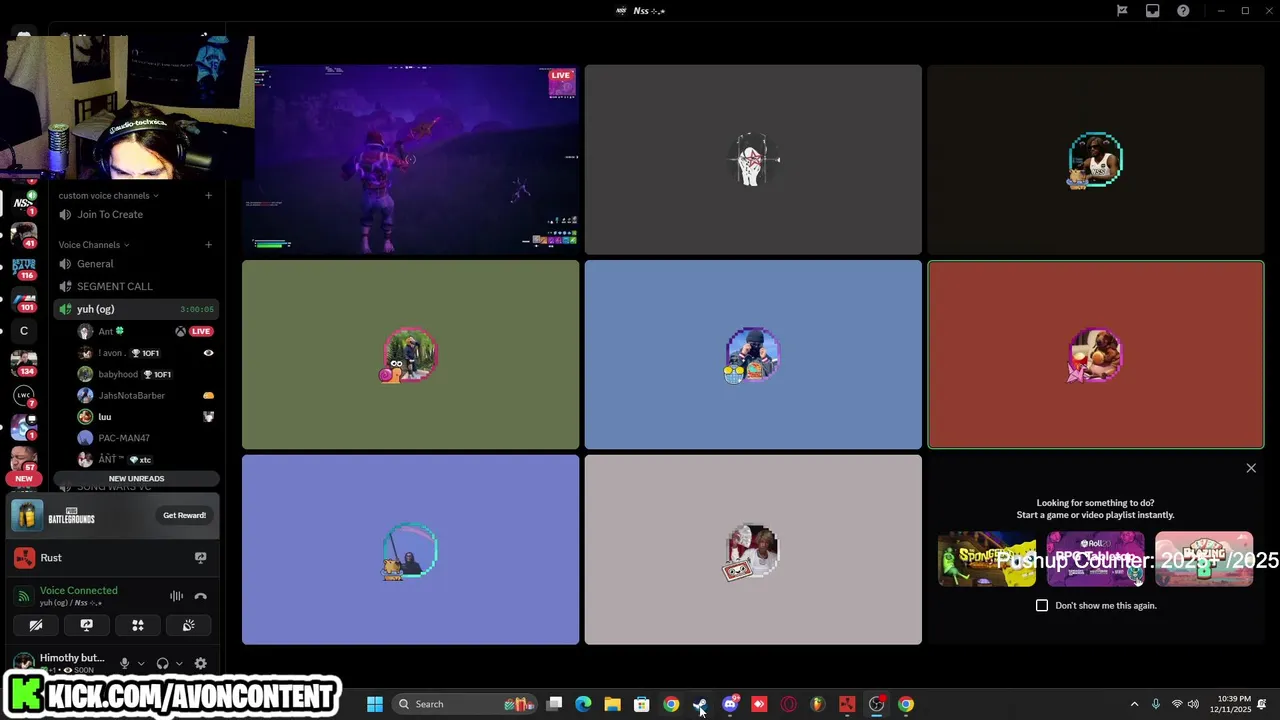Select the olive green participant tile

pos(410,355)
